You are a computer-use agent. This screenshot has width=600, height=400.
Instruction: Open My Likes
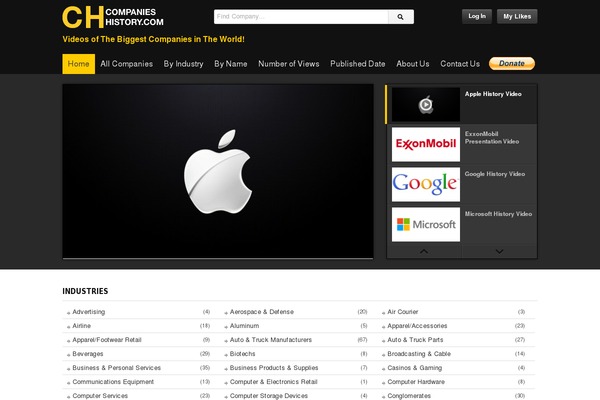coord(517,16)
